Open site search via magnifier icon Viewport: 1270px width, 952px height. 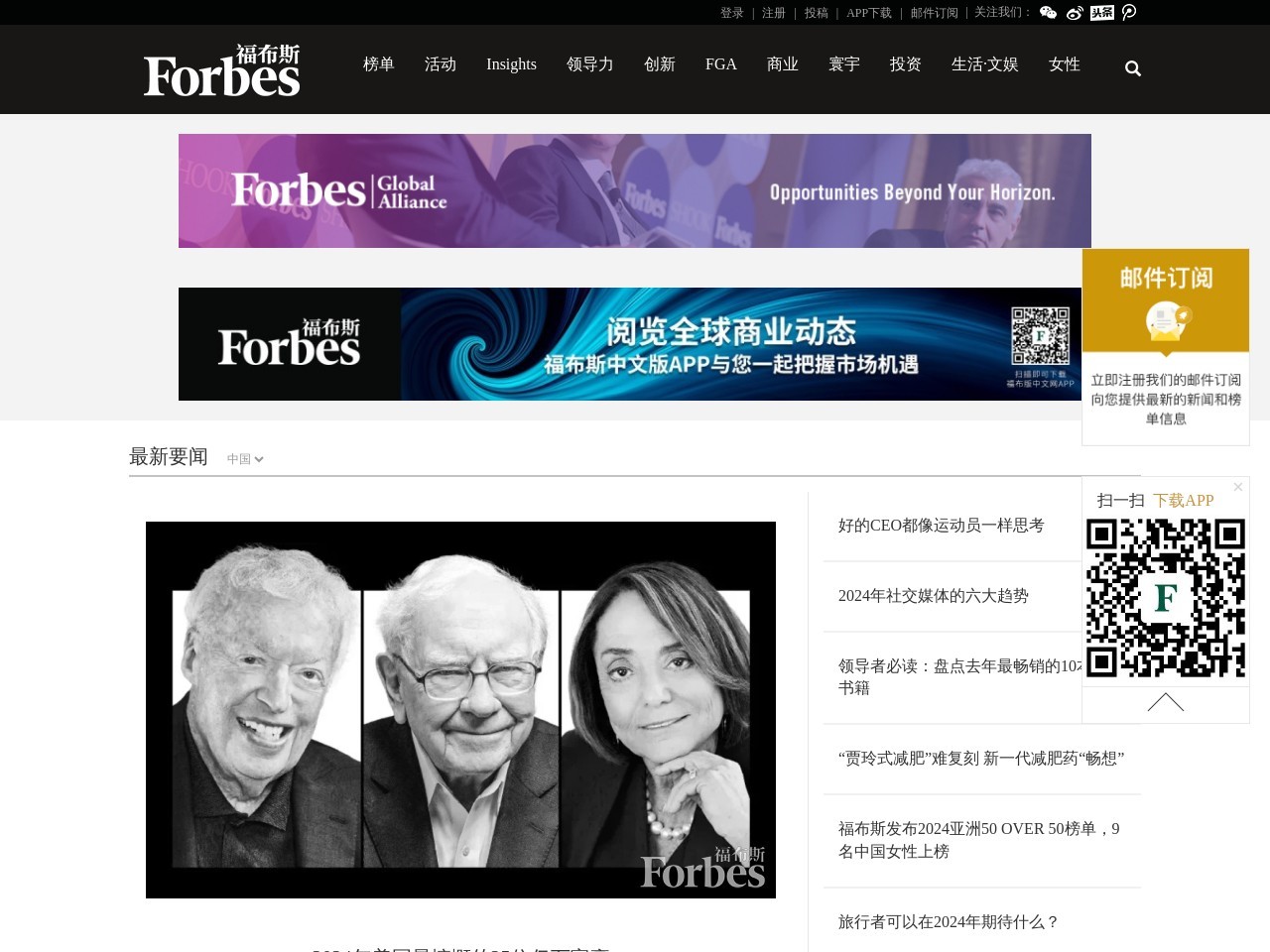[x=1133, y=68]
